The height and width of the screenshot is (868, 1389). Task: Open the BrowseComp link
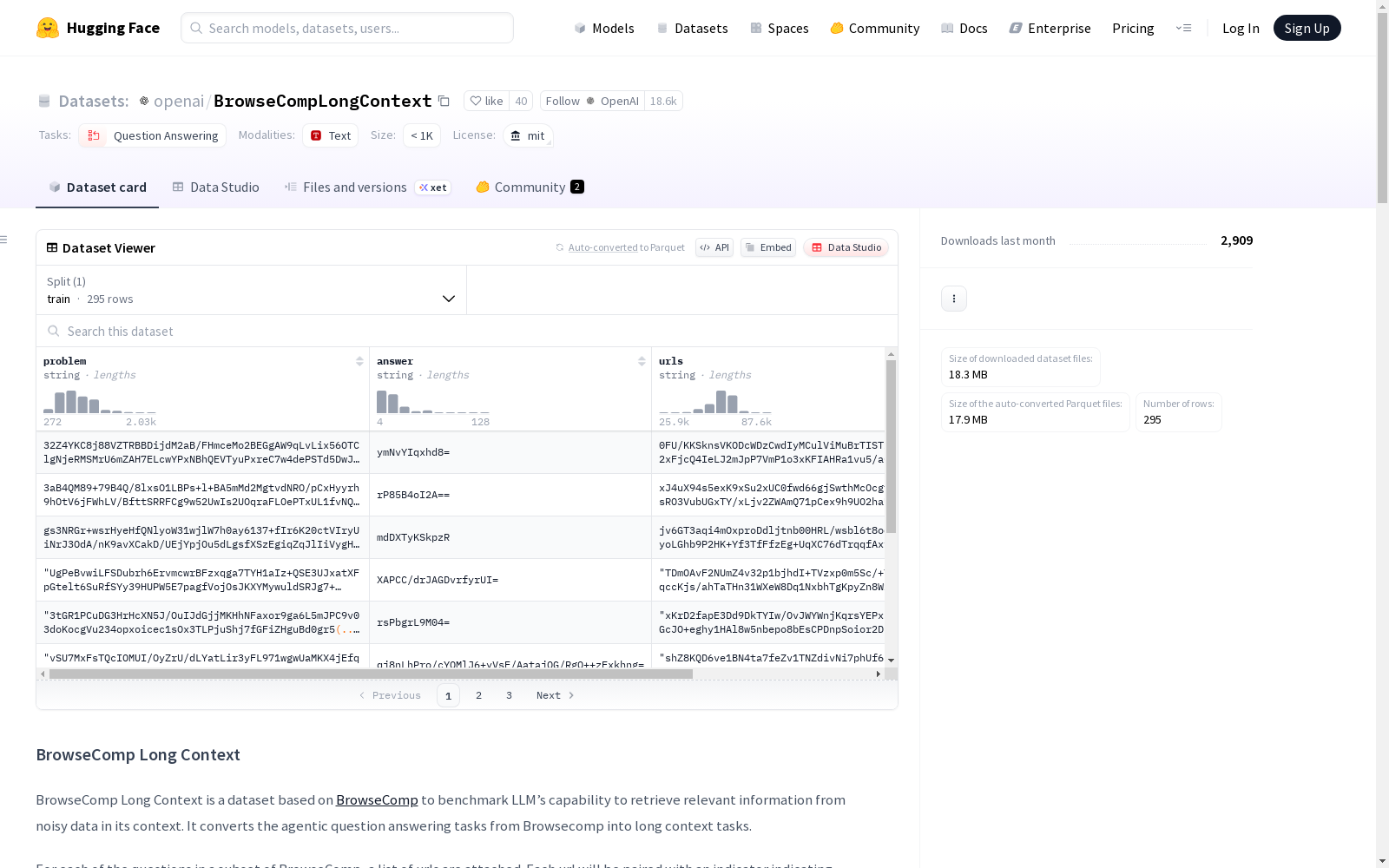[377, 799]
